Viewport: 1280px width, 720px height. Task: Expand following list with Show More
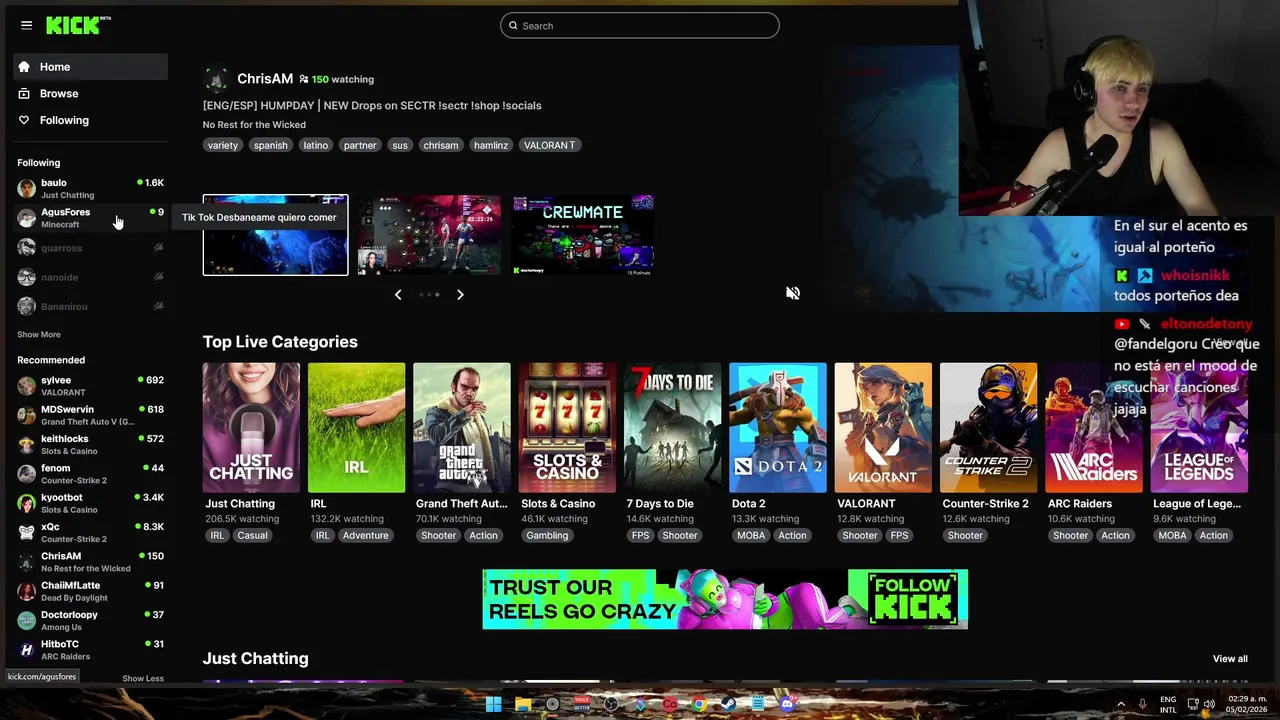pos(39,334)
